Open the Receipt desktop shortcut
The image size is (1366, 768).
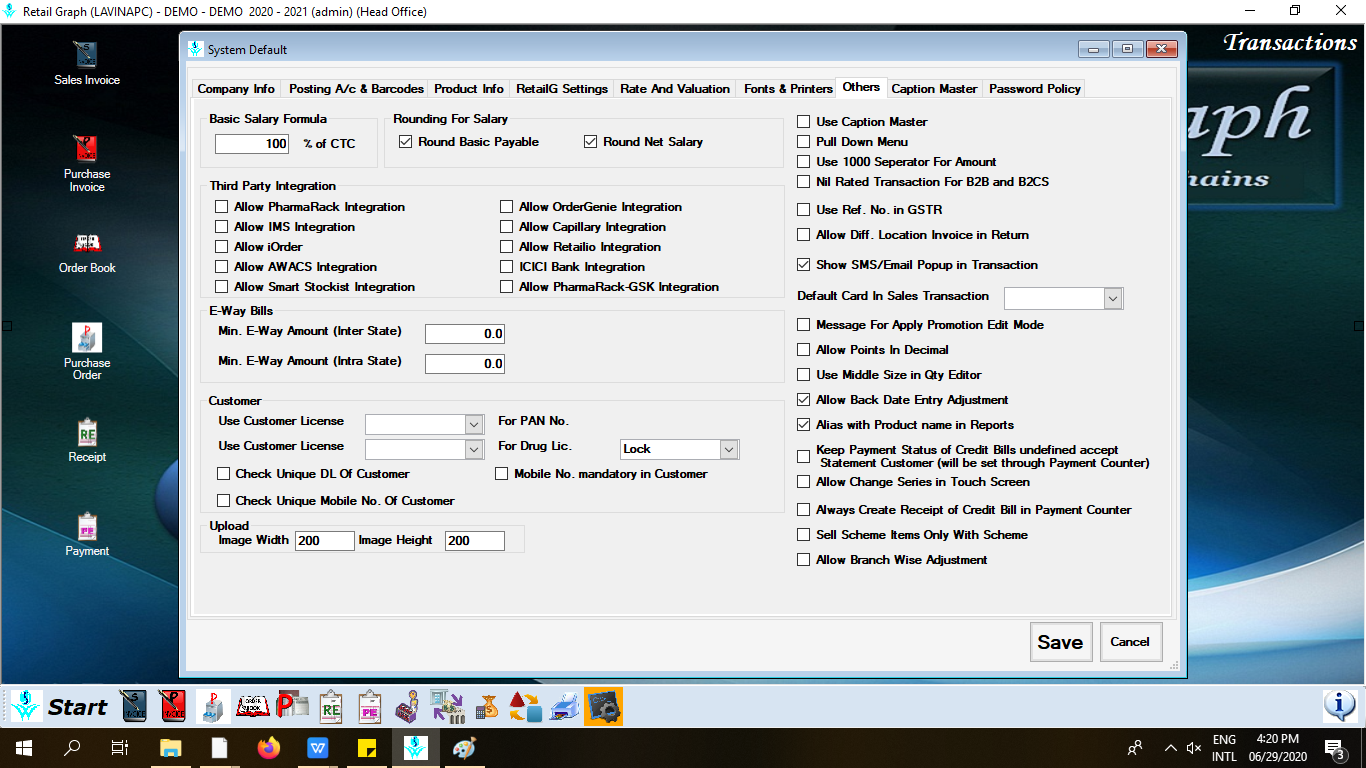point(87,440)
